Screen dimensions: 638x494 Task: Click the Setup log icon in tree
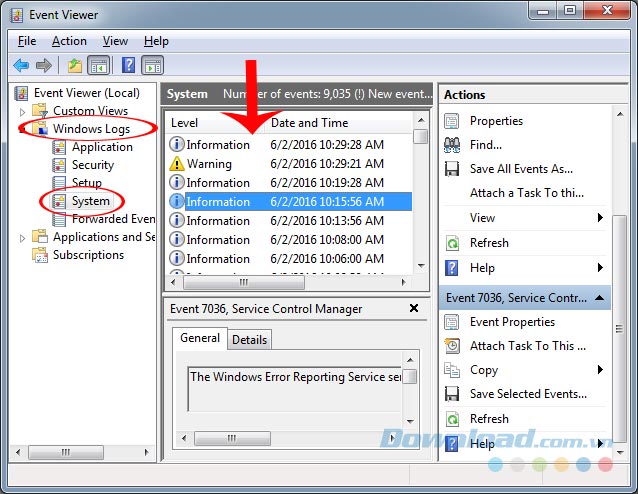pyautogui.click(x=59, y=183)
